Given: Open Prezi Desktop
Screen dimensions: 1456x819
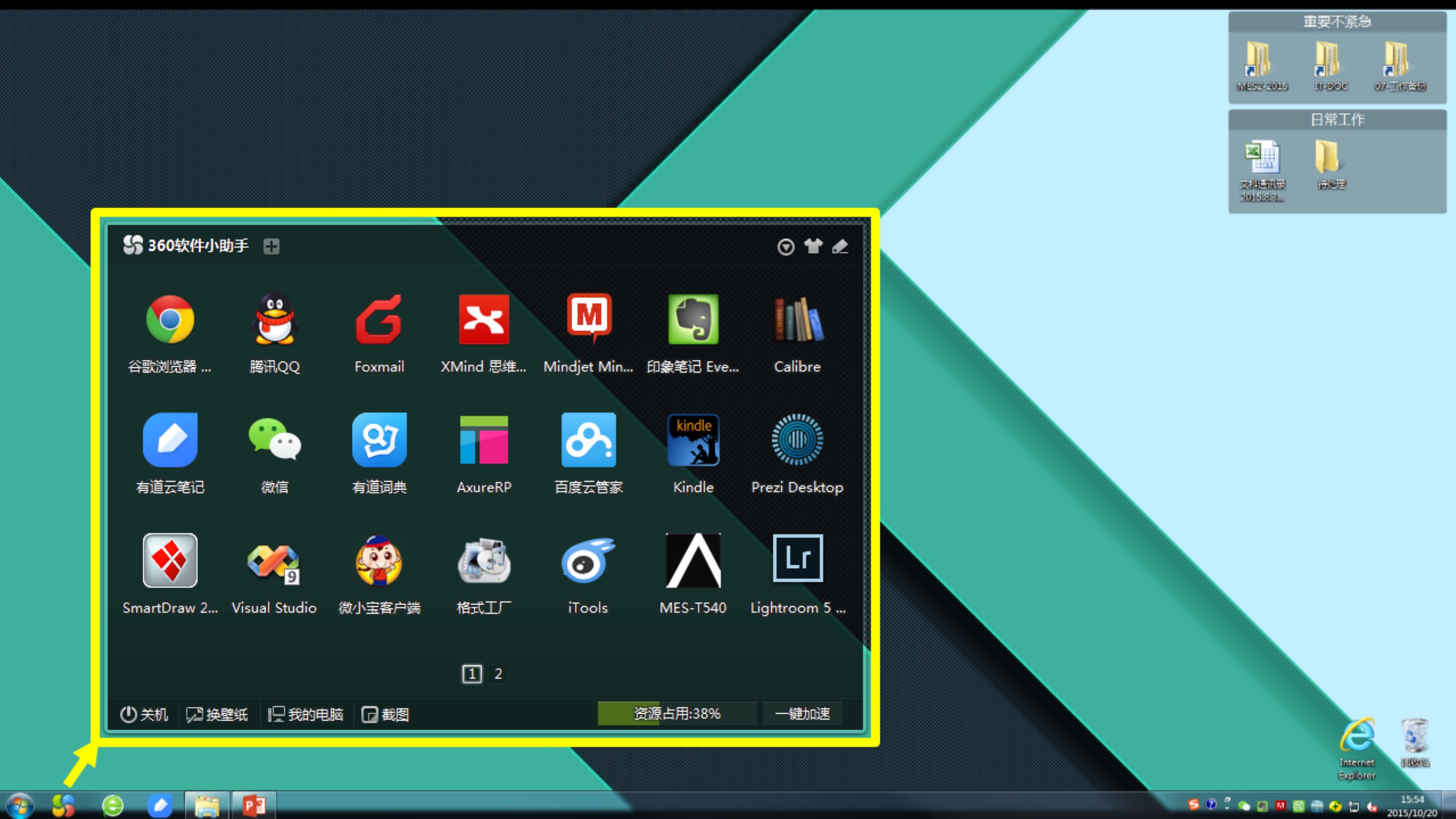Looking at the screenshot, I should 797,440.
